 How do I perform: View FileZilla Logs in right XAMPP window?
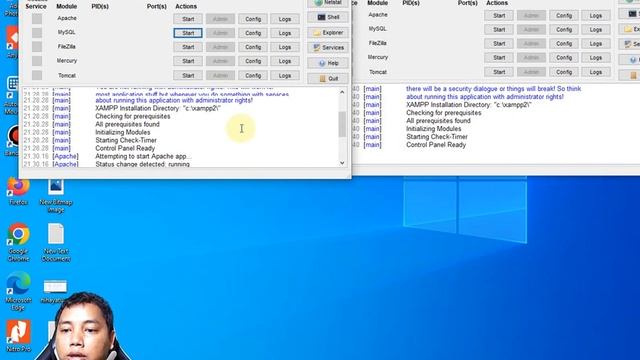596,44
